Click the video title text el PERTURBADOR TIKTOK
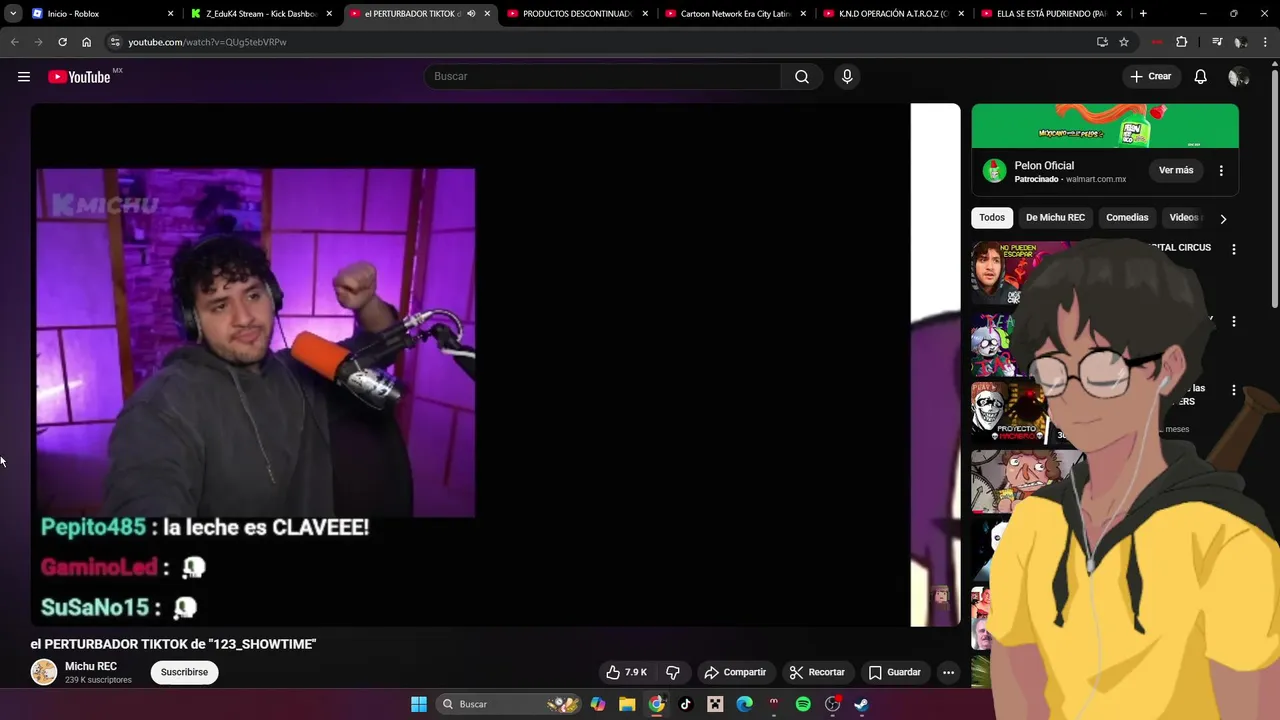 click(173, 645)
